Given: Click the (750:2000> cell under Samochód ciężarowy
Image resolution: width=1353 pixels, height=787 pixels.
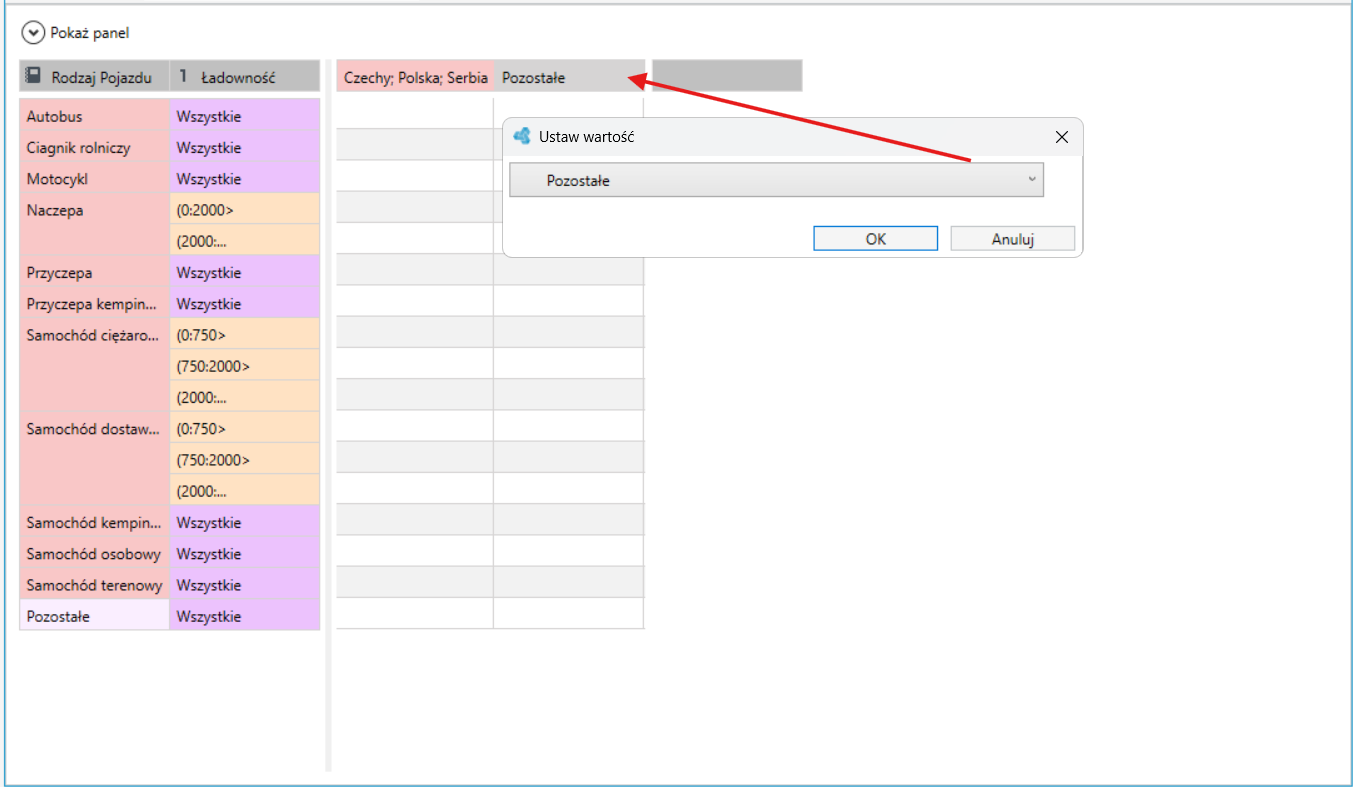Looking at the screenshot, I should [x=244, y=366].
